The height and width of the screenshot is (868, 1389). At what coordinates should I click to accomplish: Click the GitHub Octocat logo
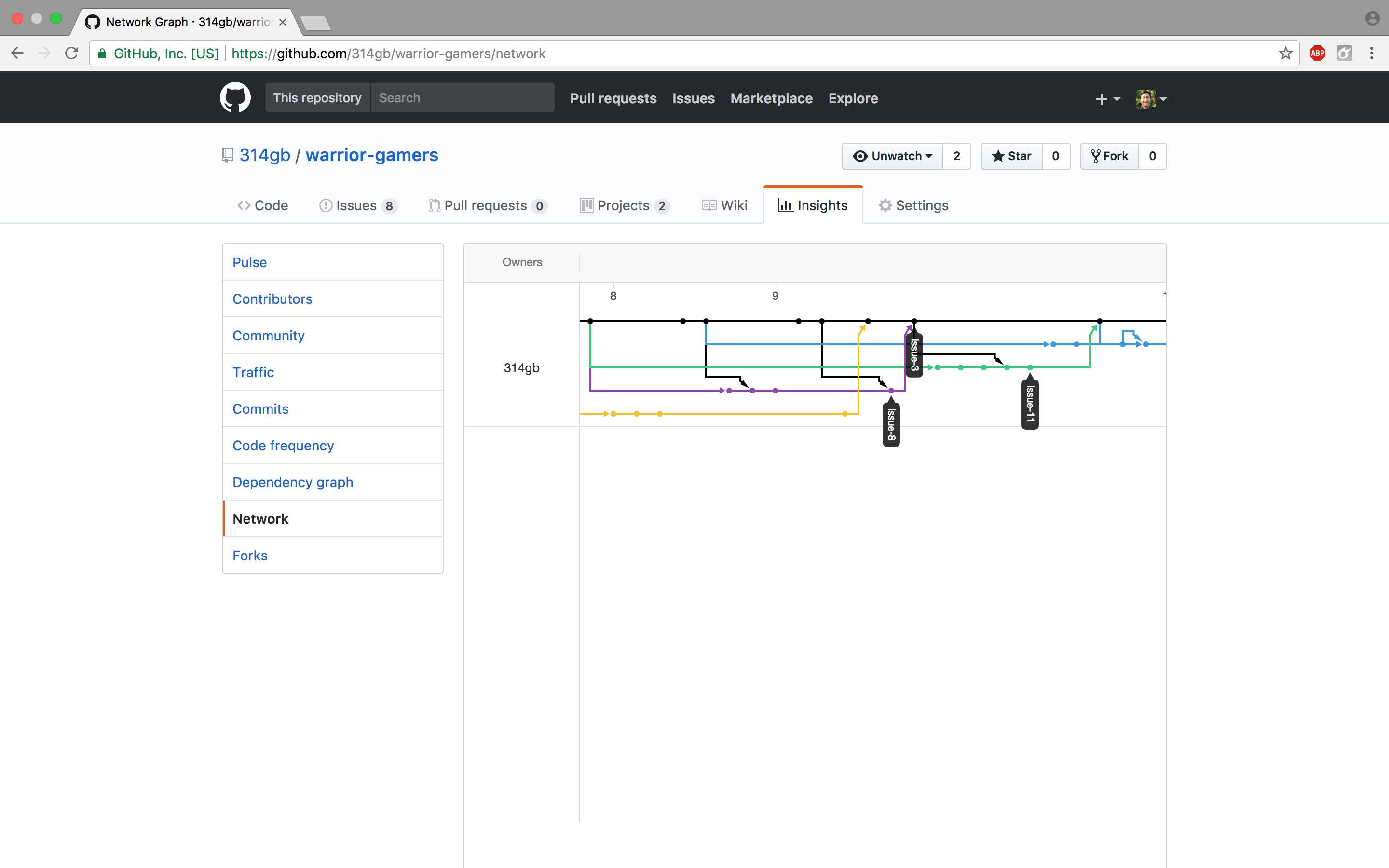click(x=235, y=97)
